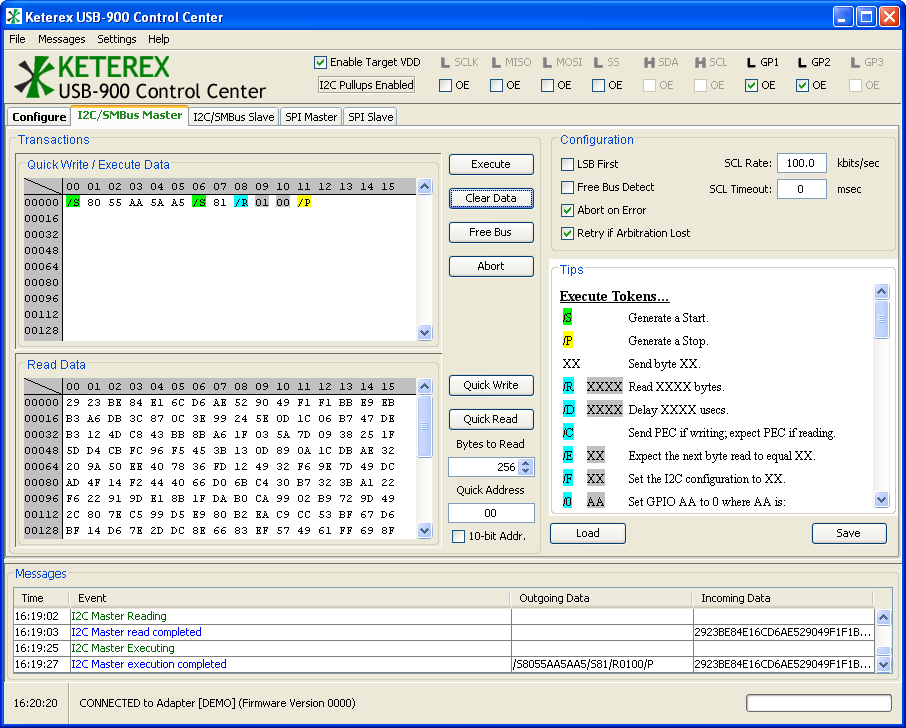This screenshot has width=906, height=728.
Task: Click the GP1 pin level indicator
Action: click(751, 63)
